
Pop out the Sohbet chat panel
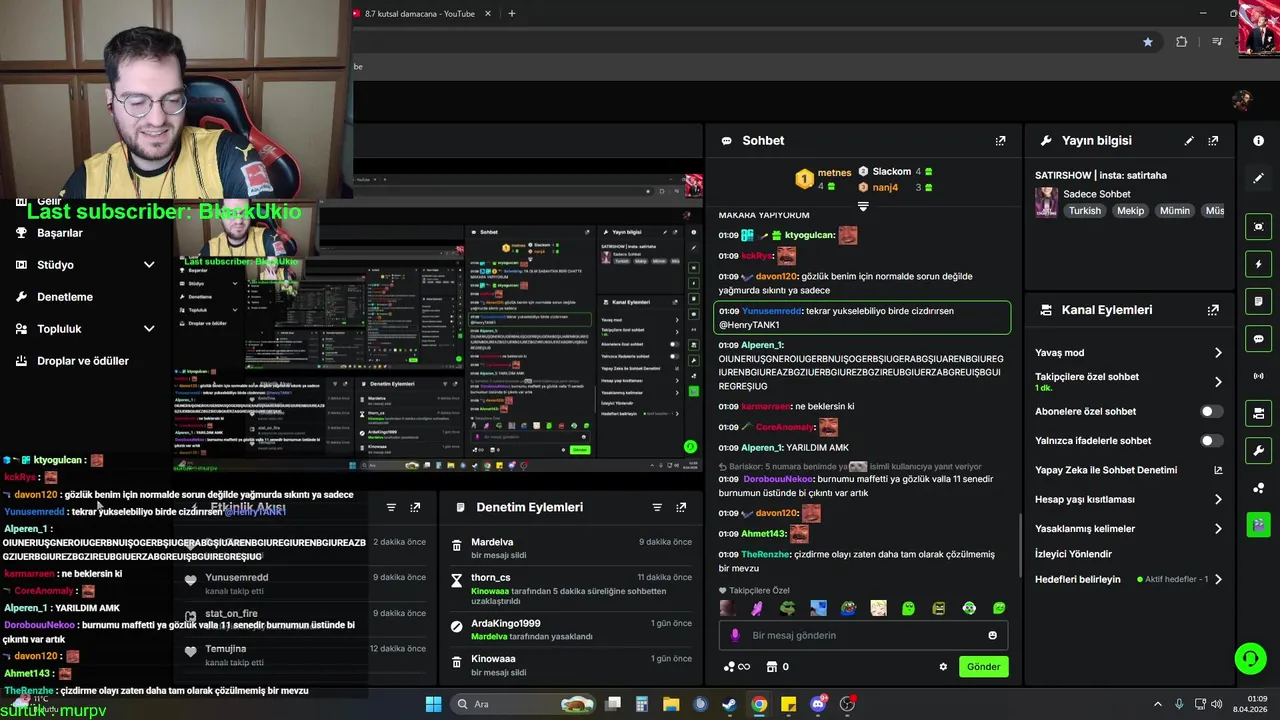[1000, 141]
